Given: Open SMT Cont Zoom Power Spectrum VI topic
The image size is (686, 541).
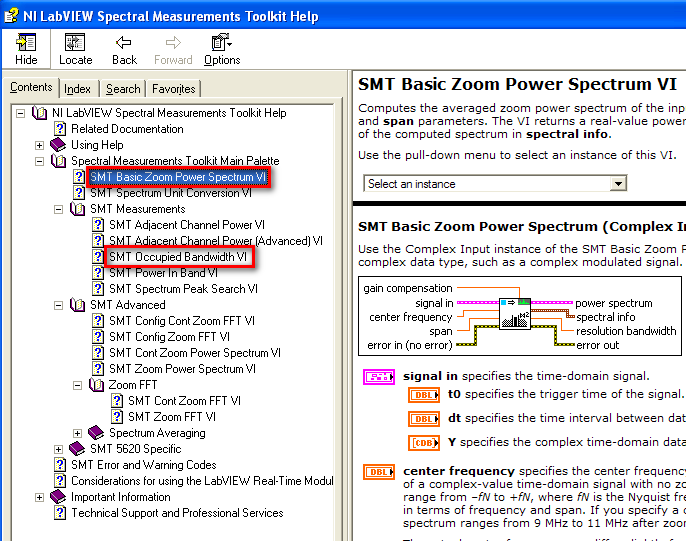Looking at the screenshot, I should click(x=195, y=353).
